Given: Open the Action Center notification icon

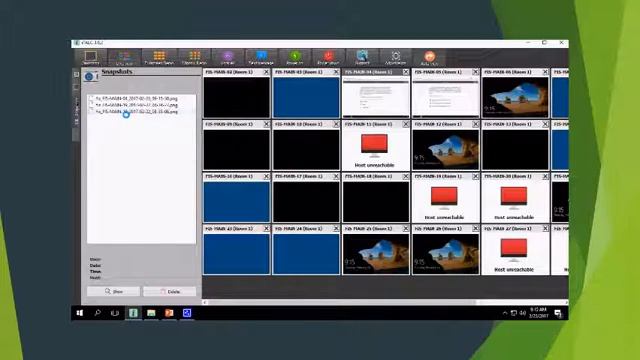Looking at the screenshot, I should pyautogui.click(x=558, y=313).
